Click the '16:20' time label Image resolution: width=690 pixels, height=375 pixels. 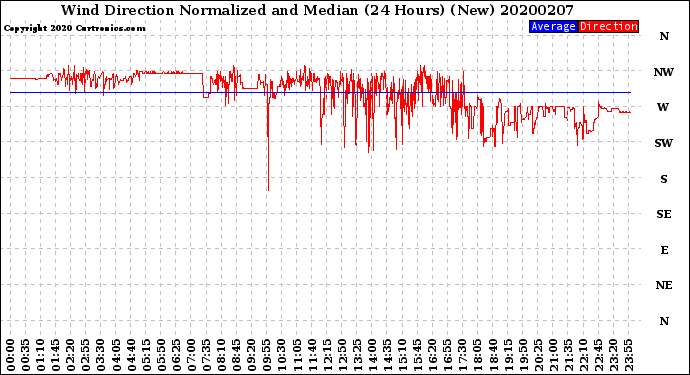tap(433, 355)
